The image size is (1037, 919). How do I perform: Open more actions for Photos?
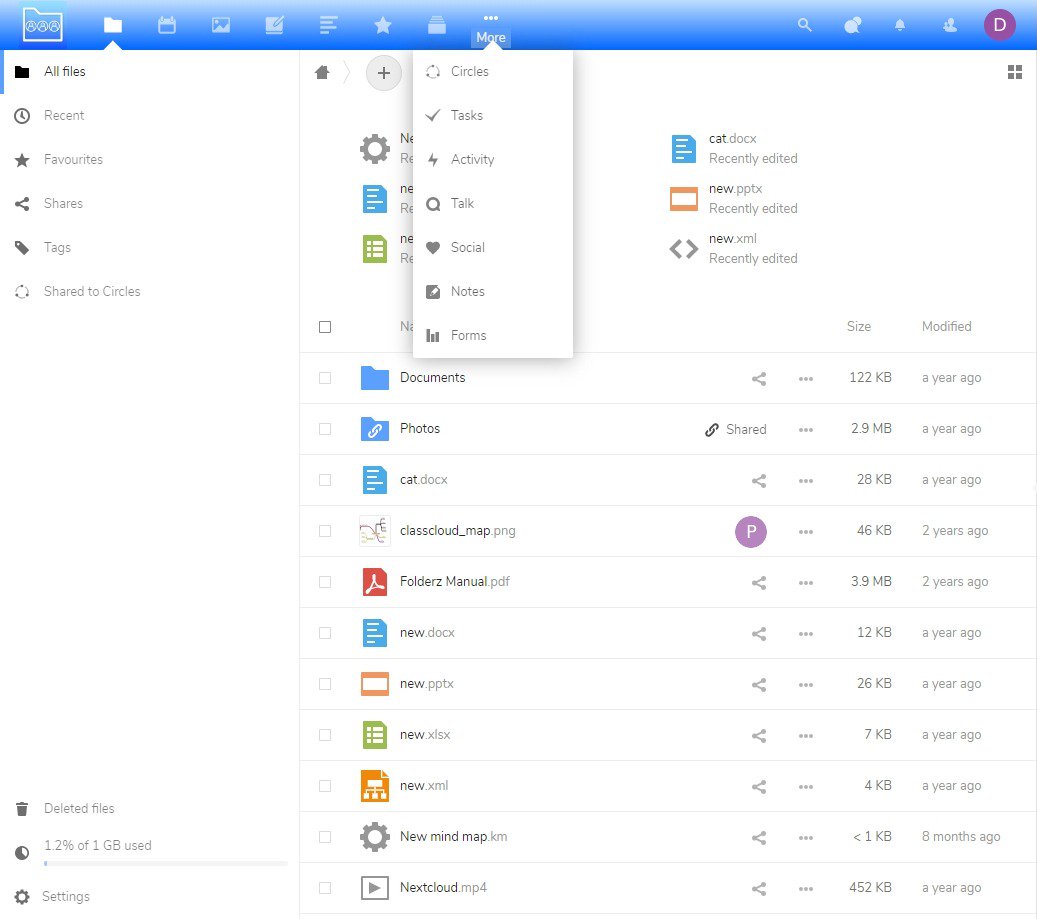(x=806, y=430)
